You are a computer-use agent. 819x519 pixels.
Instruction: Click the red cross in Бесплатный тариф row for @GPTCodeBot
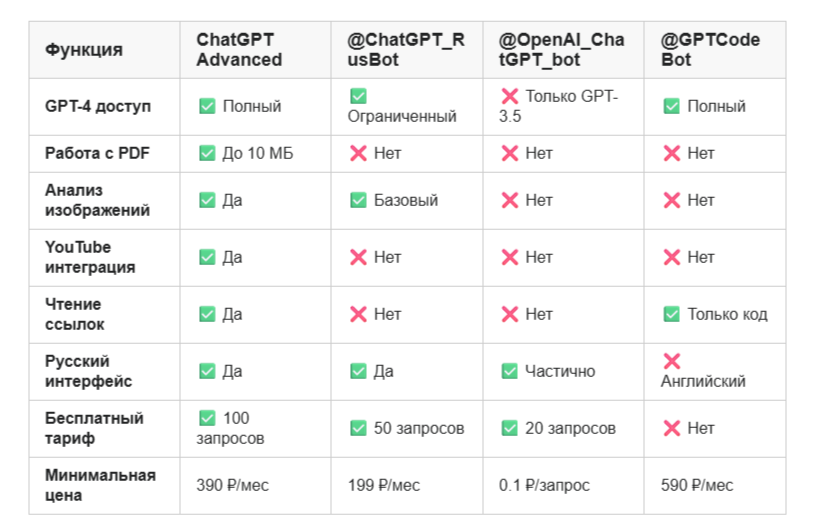pyautogui.click(x=672, y=428)
